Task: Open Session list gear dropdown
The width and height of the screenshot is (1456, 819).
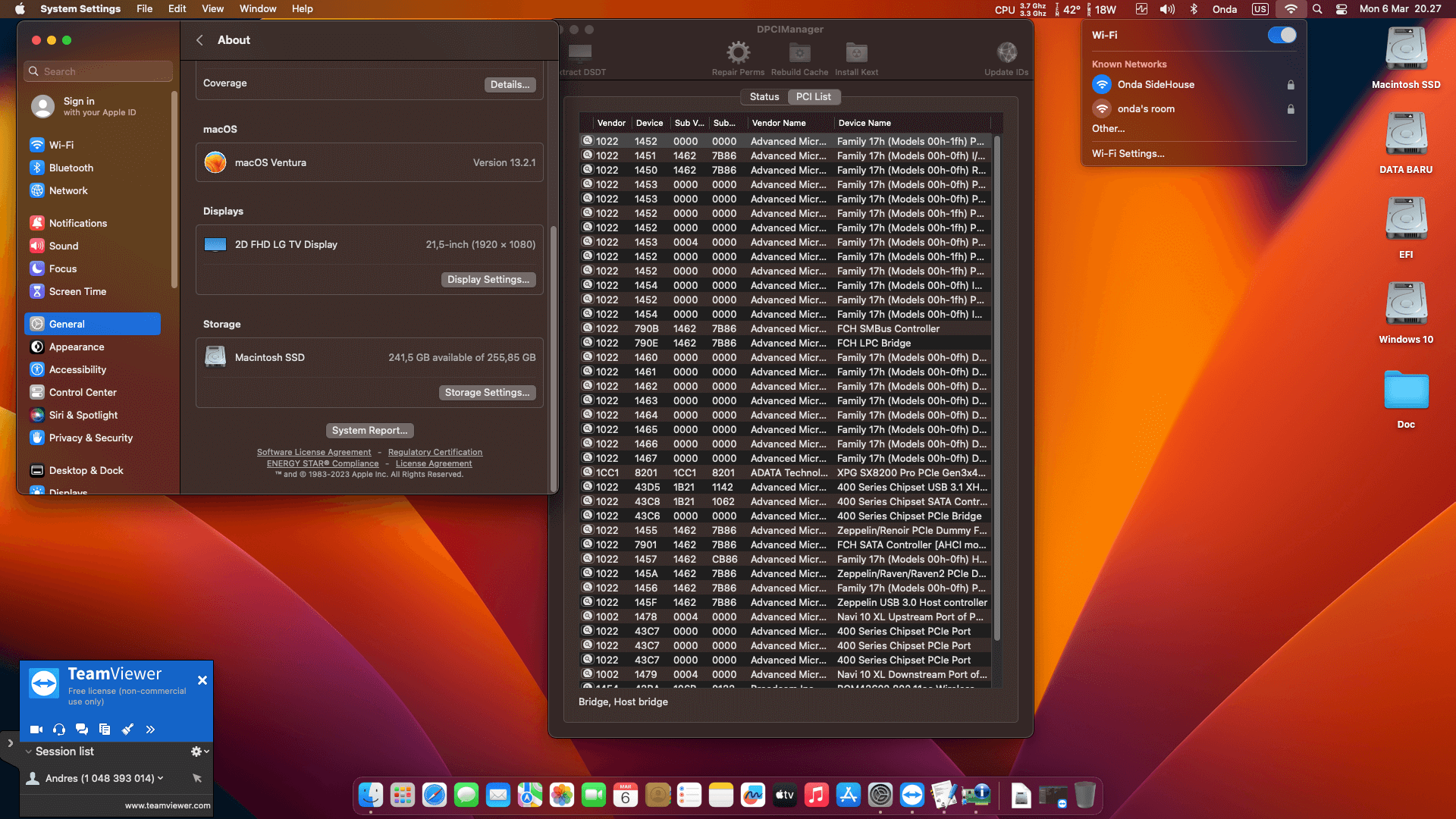Action: tap(198, 752)
